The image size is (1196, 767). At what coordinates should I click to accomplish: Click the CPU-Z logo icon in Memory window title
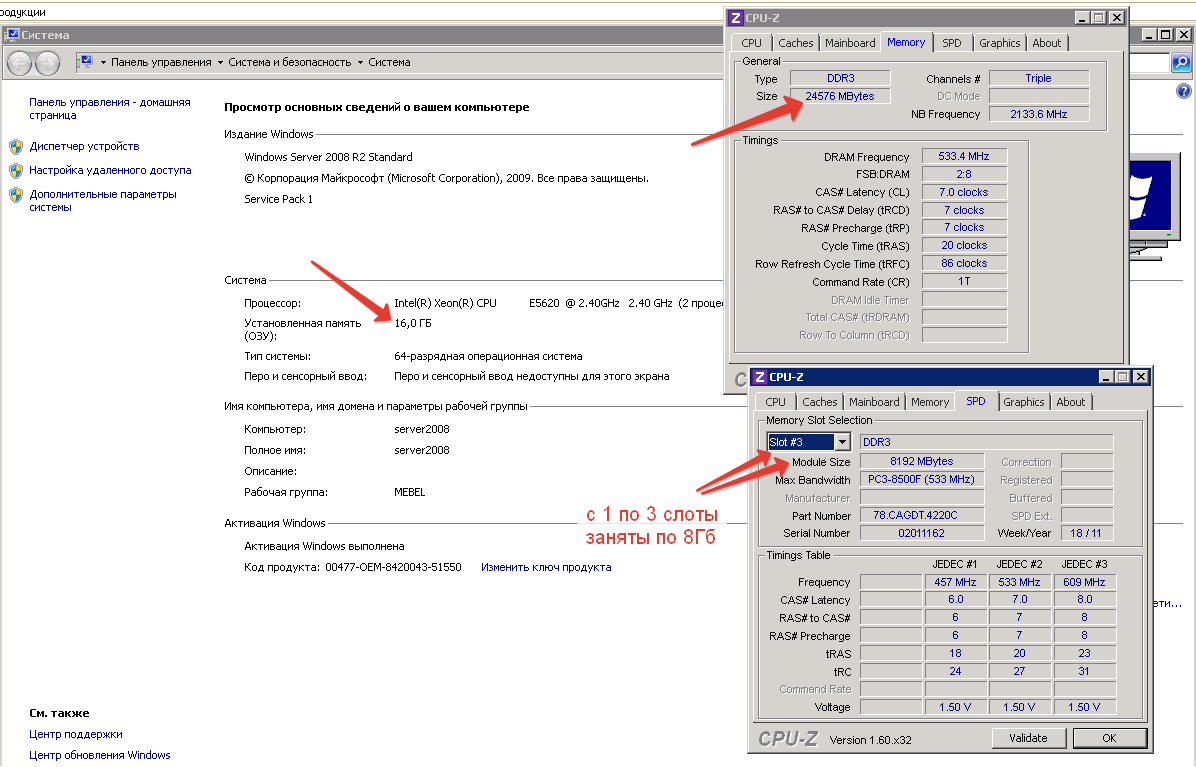736,18
